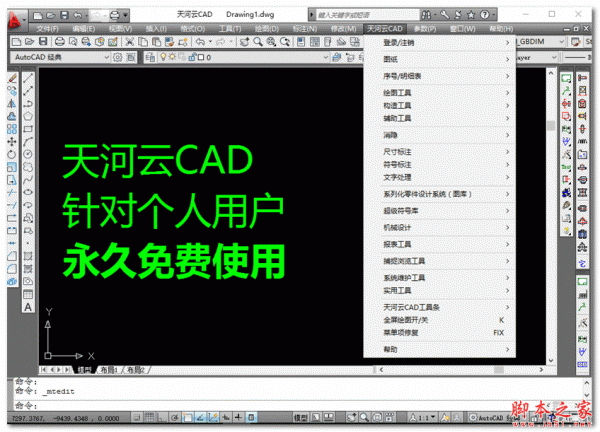600x432 pixels.
Task: Expand the 天河云CAD工具条 submenu
Action: pyautogui.click(x=439, y=307)
